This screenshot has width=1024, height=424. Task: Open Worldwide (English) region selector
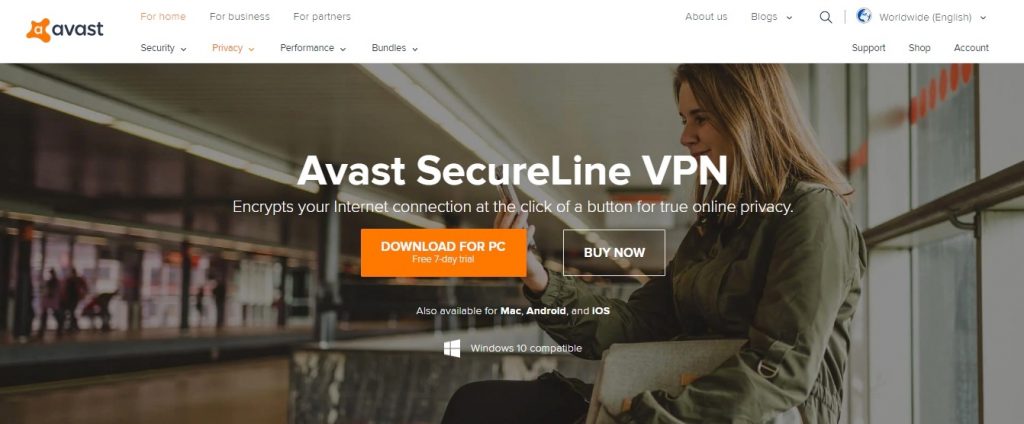click(x=932, y=18)
